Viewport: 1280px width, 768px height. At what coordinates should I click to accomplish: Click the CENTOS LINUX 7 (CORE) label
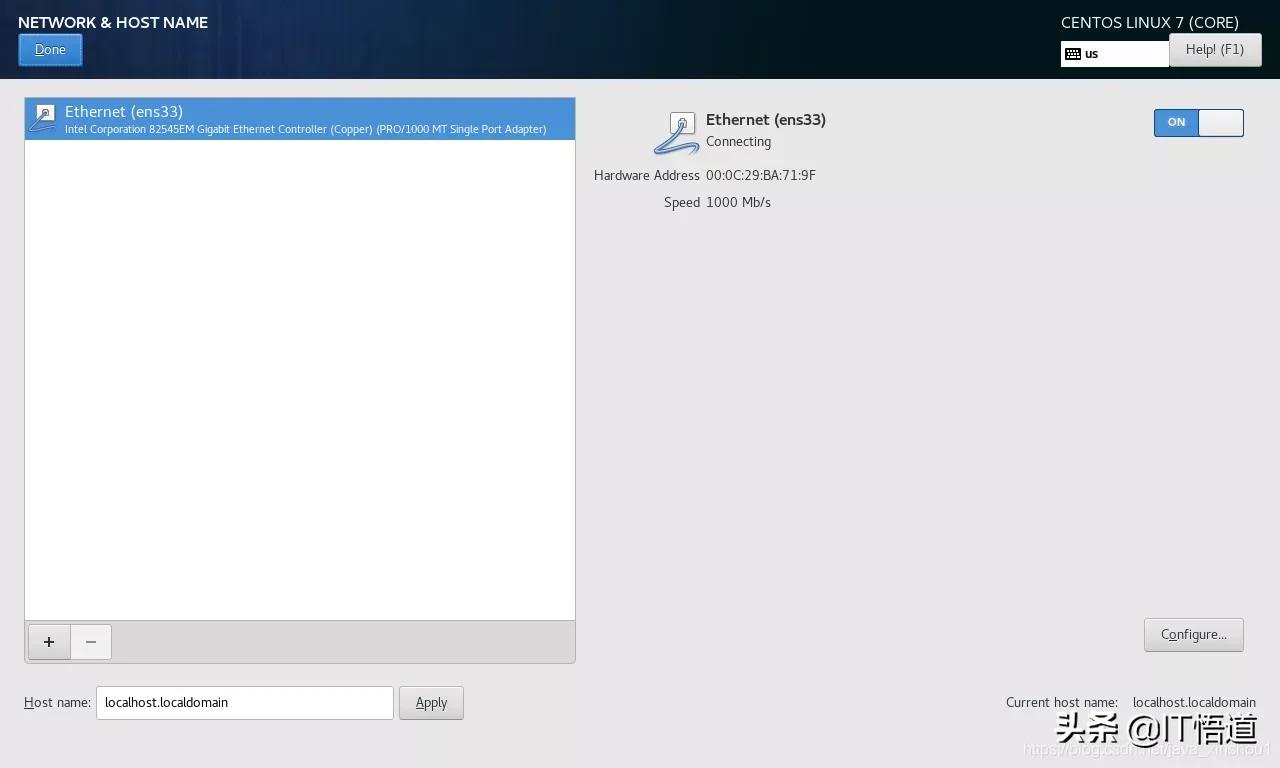[x=1150, y=22]
